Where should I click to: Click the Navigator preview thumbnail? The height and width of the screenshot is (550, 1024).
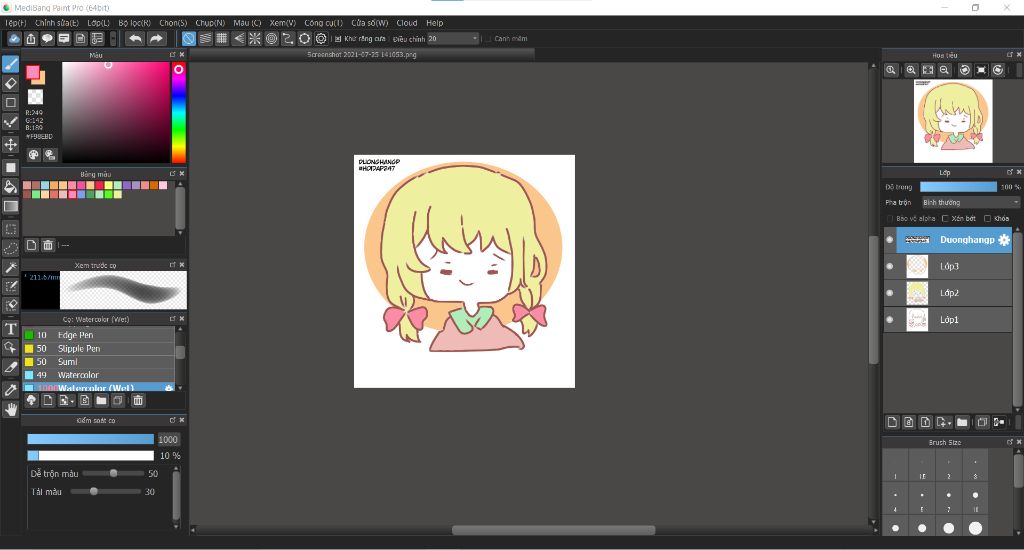click(x=953, y=121)
